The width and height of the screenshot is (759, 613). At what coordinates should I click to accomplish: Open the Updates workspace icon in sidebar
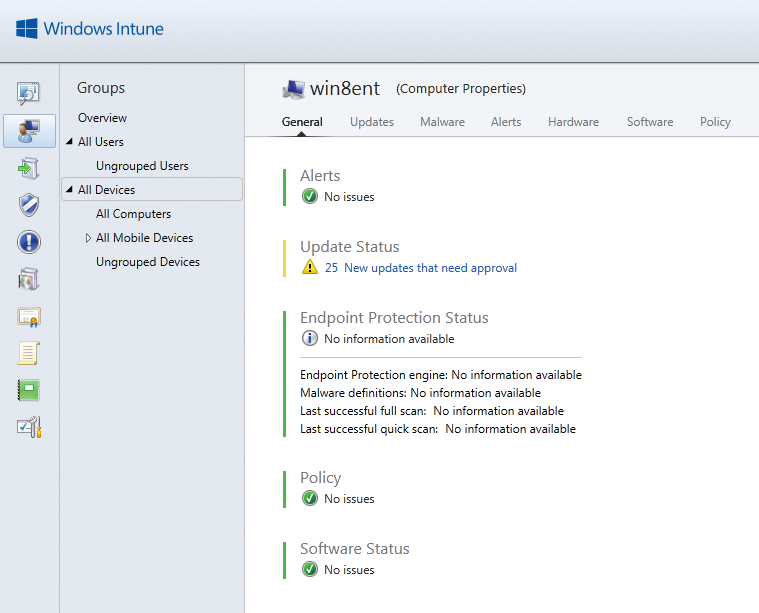[29, 169]
